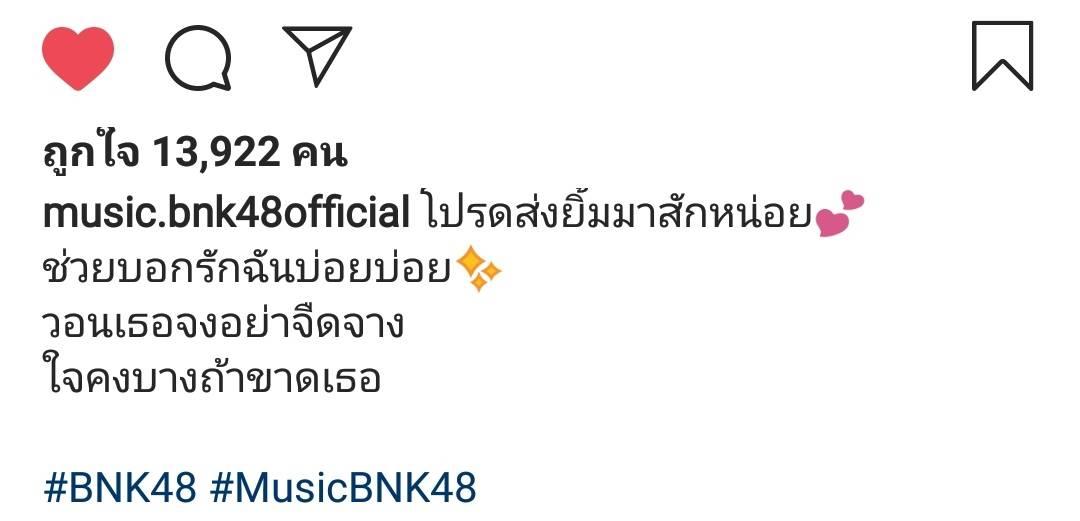Tap the larger pink heart emoji
Viewport: 1080px width, 521px height.
(x=832, y=223)
